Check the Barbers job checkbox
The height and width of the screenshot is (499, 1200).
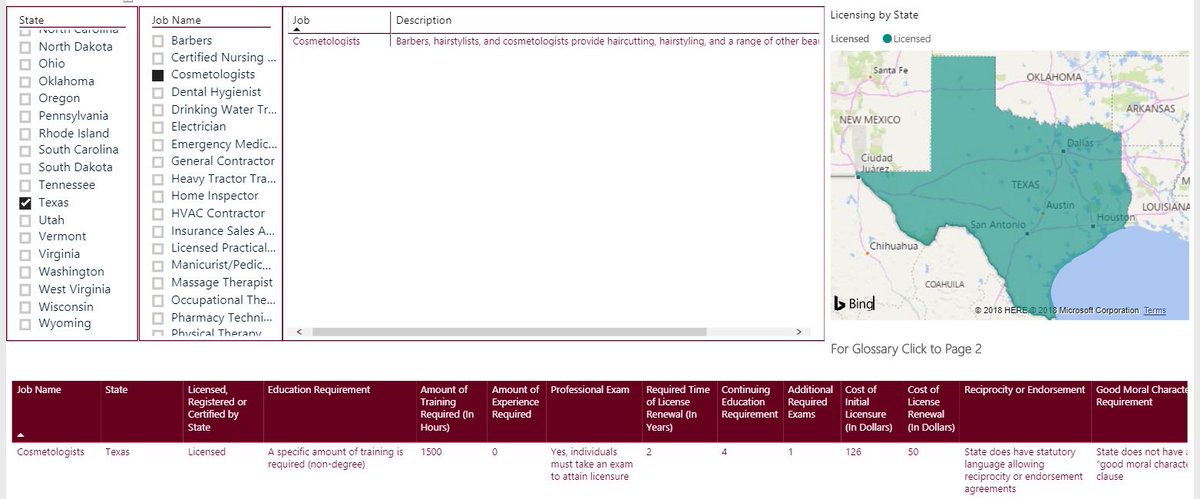click(158, 41)
